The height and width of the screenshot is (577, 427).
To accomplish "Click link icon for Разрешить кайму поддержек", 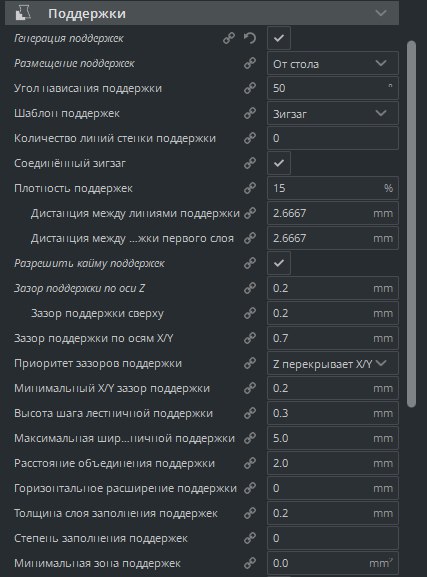I will 250,263.
